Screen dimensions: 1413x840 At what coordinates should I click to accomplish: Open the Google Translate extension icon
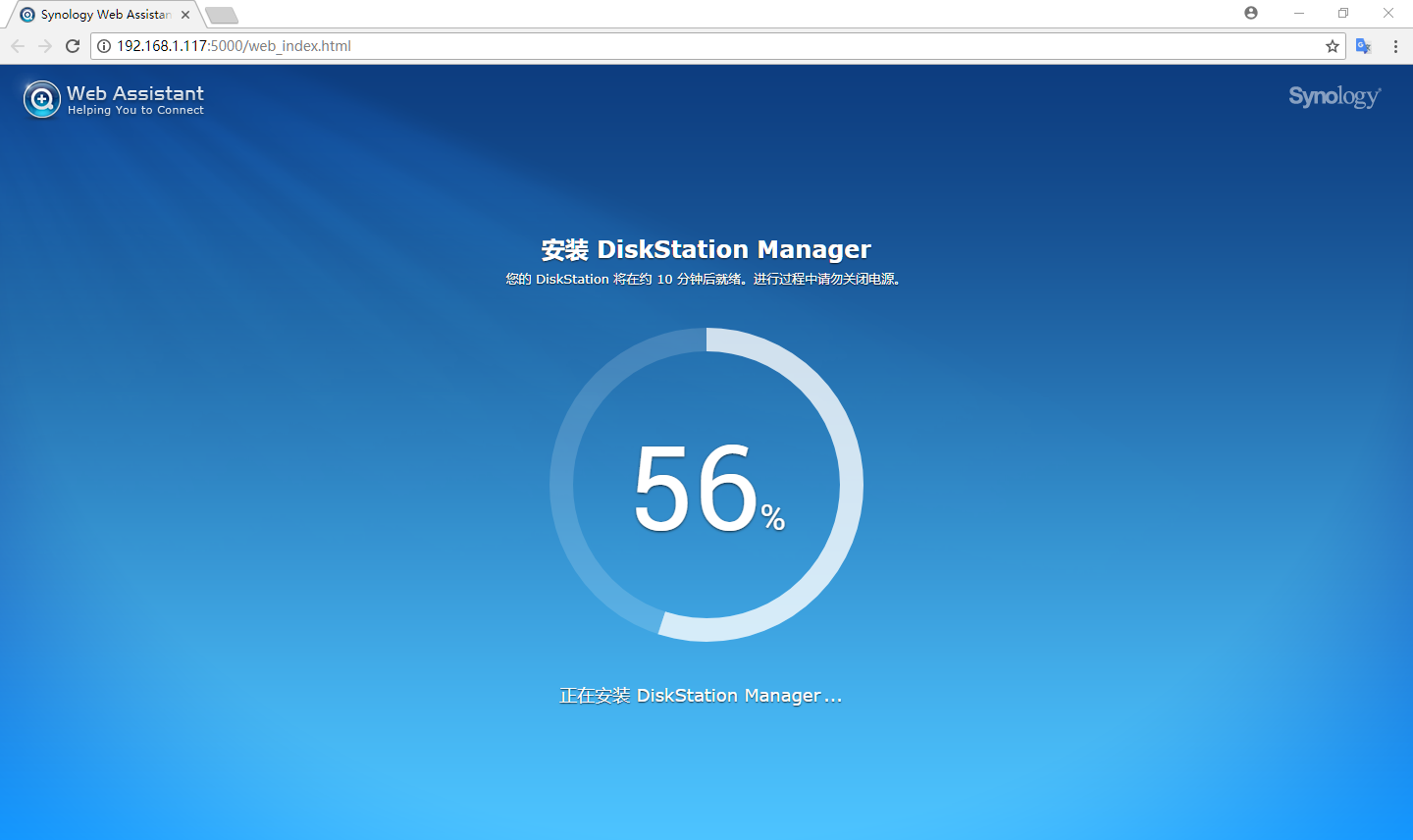tap(1363, 46)
